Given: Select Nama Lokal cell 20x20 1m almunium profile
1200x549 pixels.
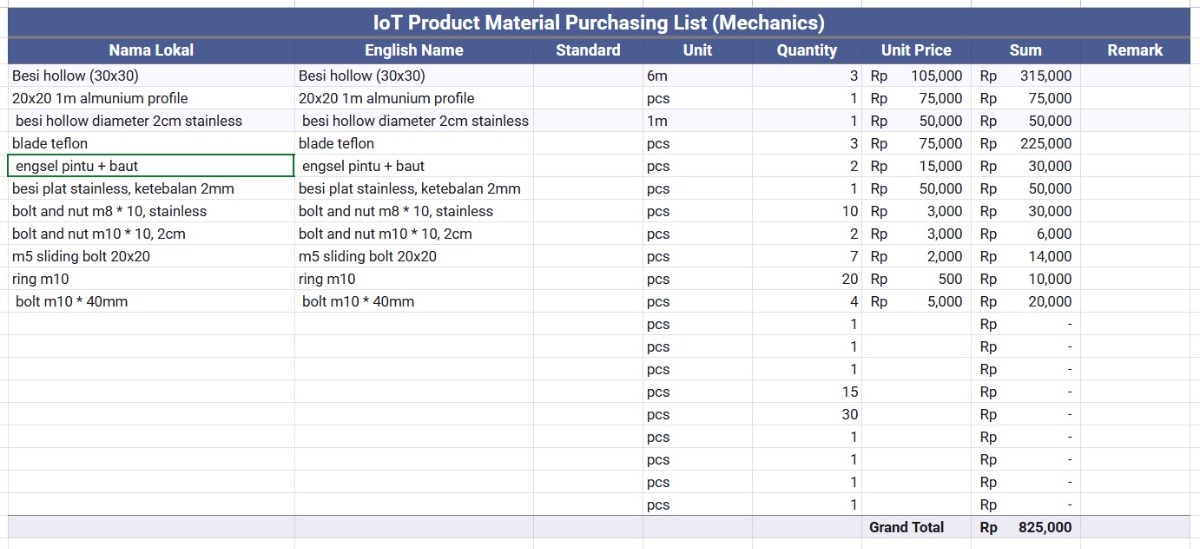Looking at the screenshot, I should click(x=151, y=98).
